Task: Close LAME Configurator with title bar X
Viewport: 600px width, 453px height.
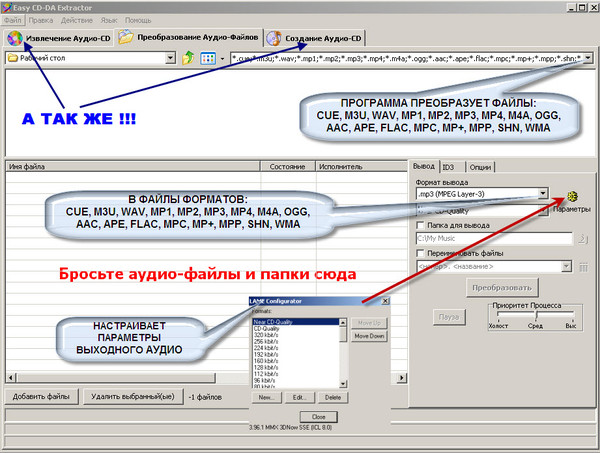Action: [385, 301]
